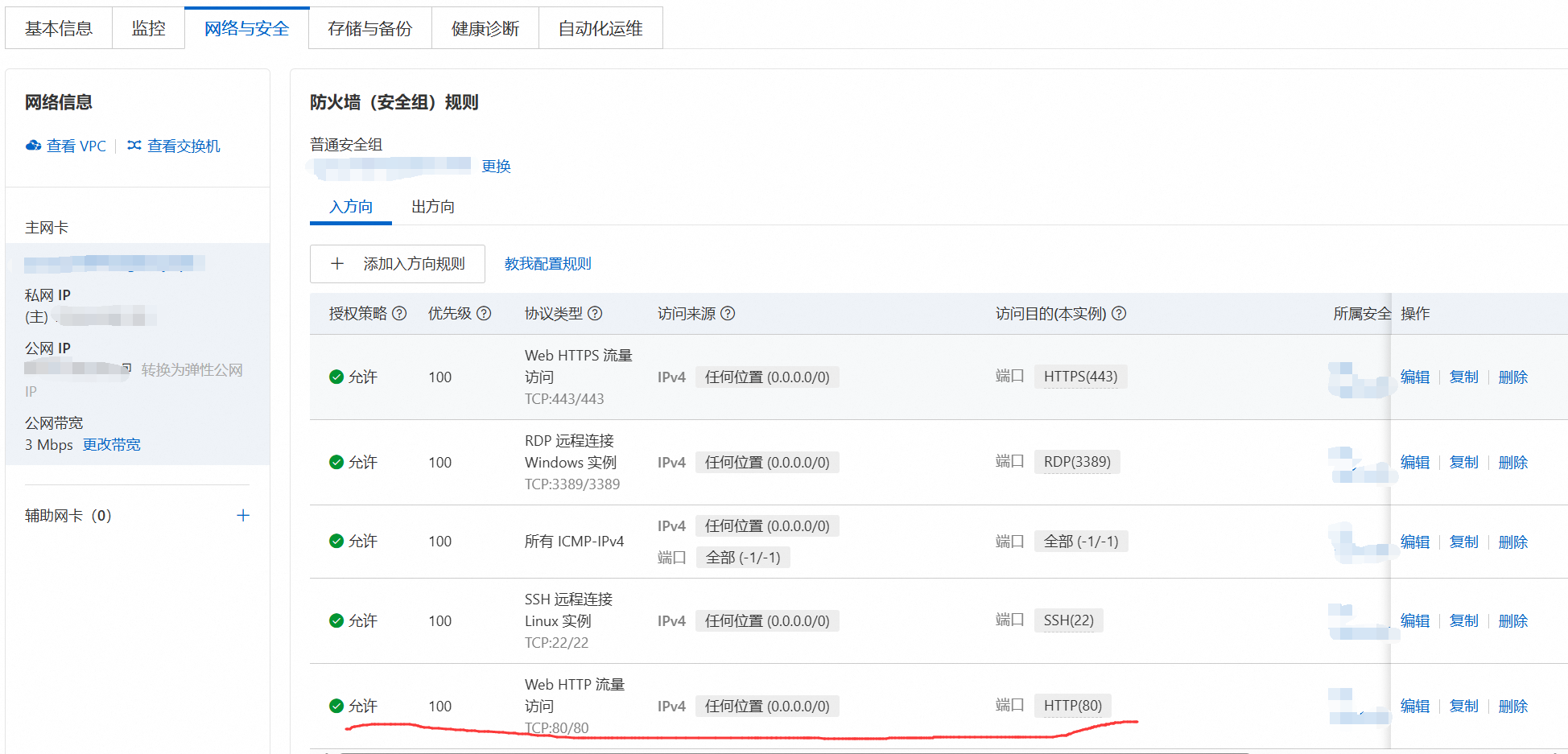Click green allow icon in HTTPS row
Image resolution: width=1568 pixels, height=754 pixels.
click(x=336, y=377)
